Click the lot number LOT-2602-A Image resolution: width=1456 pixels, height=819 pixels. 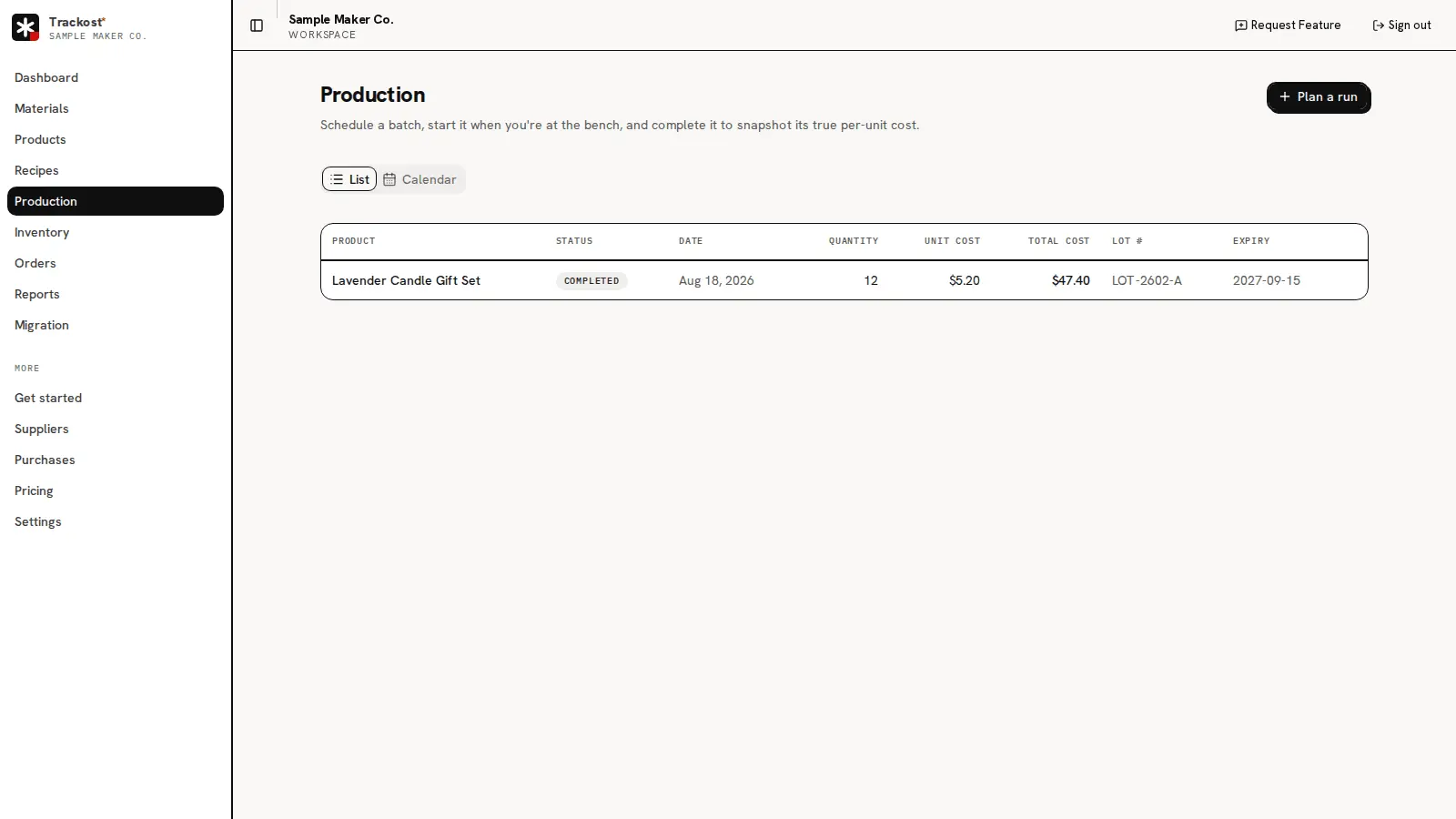1147,280
